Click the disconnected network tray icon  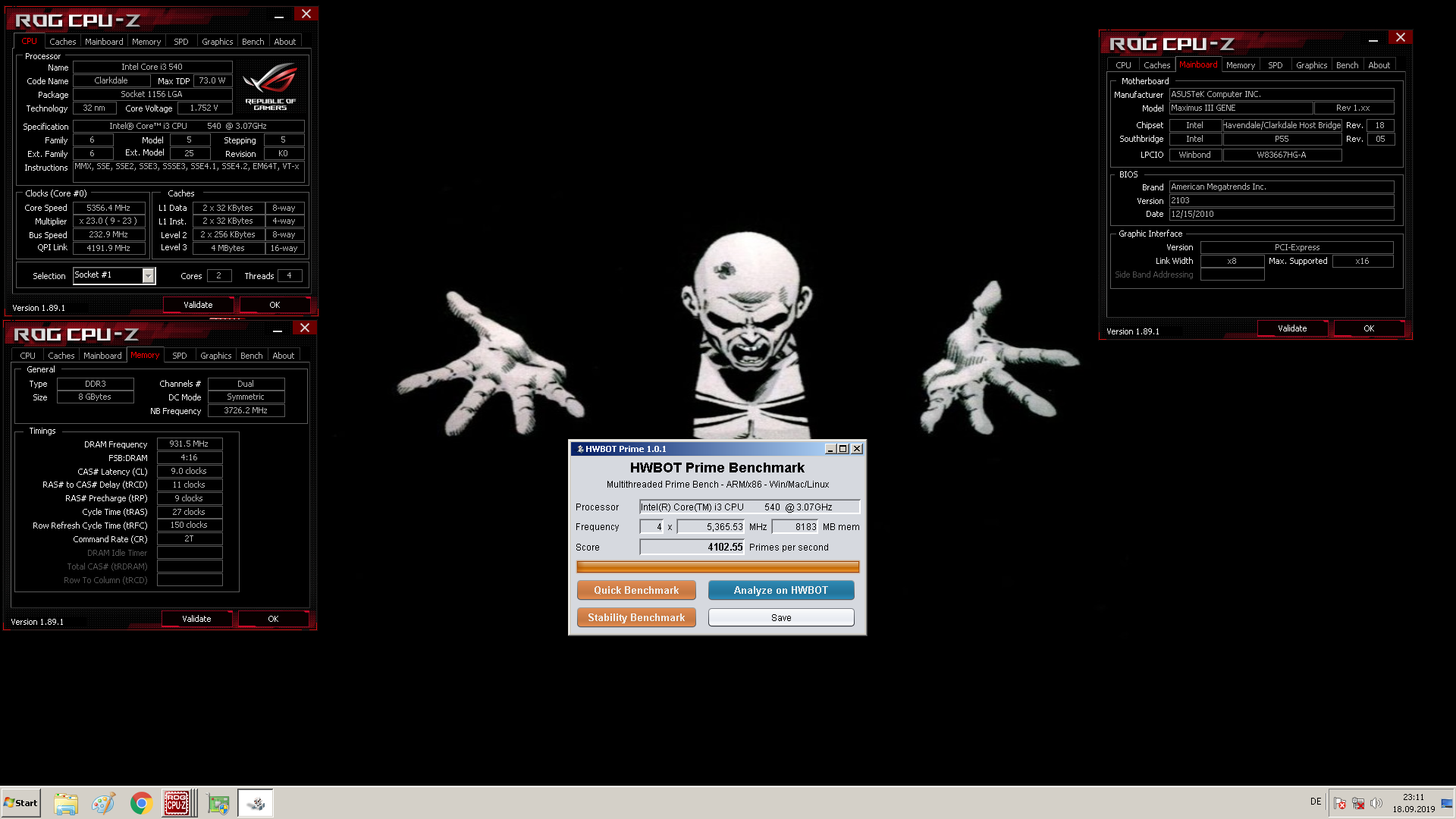[1358, 804]
